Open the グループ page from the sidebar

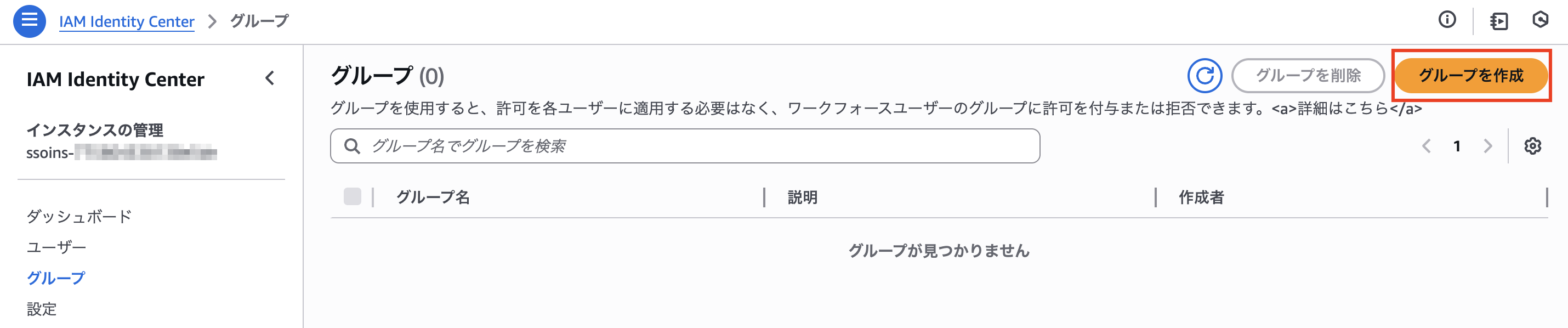coord(55,278)
